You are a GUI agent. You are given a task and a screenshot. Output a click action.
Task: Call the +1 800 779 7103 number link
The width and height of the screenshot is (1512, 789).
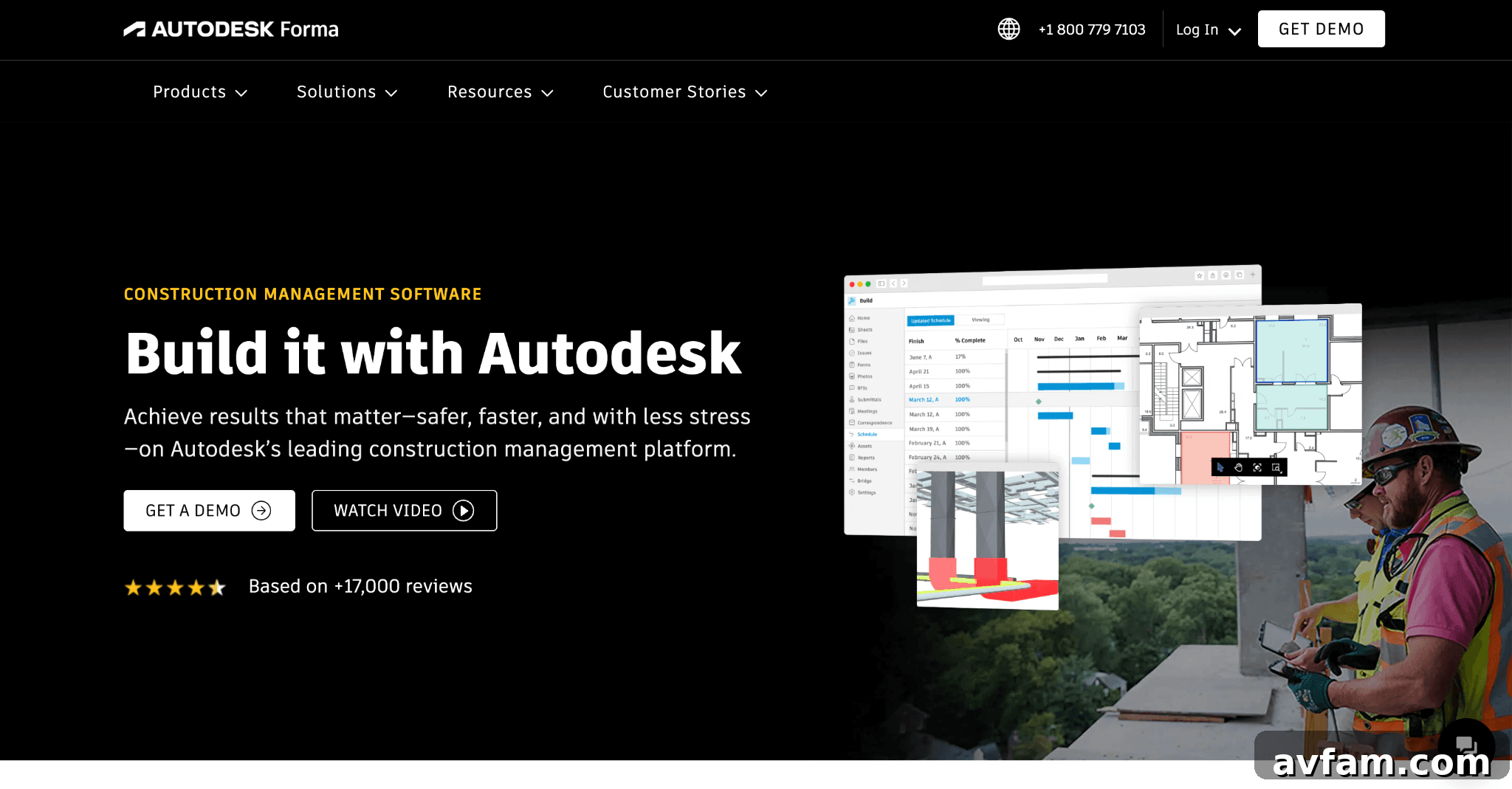point(1091,30)
